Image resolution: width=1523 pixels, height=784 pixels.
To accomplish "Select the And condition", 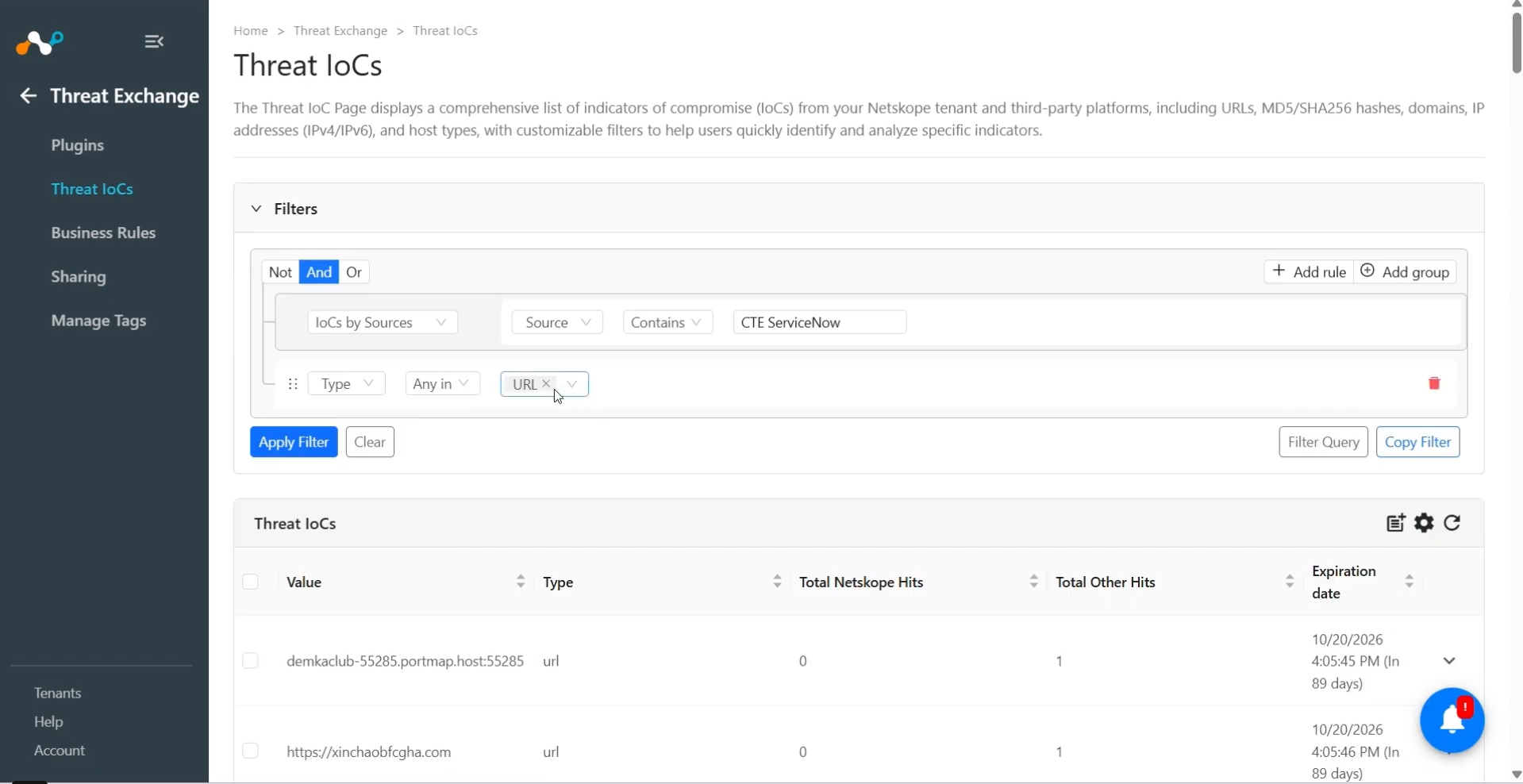I will 319,272.
